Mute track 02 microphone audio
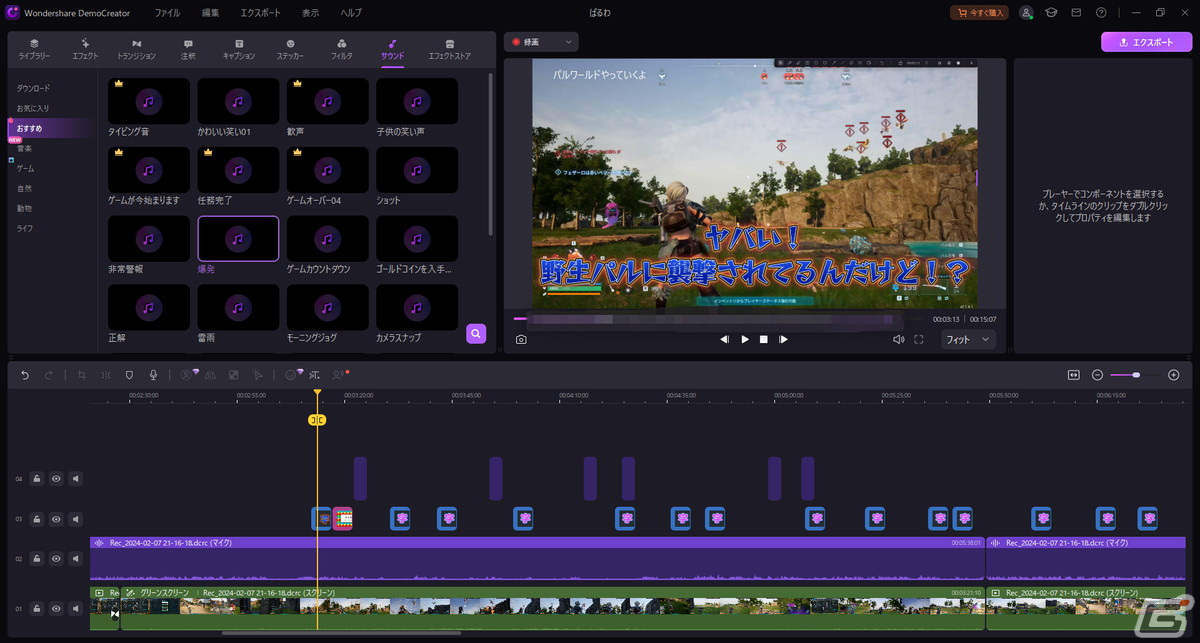1200x643 pixels. pyautogui.click(x=75, y=559)
